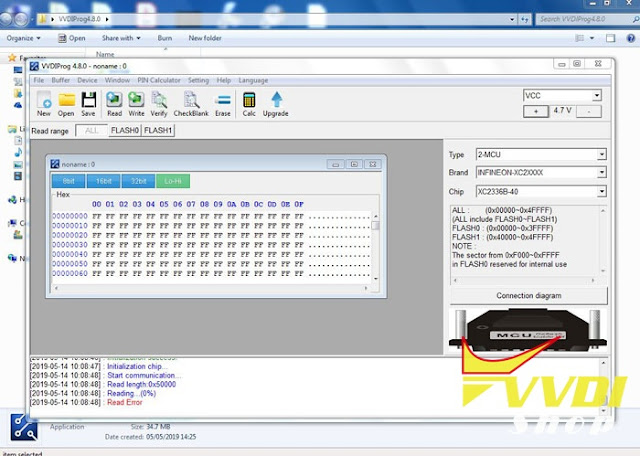
Task: Click Explorer's Back navigation button
Action: (7, 19)
